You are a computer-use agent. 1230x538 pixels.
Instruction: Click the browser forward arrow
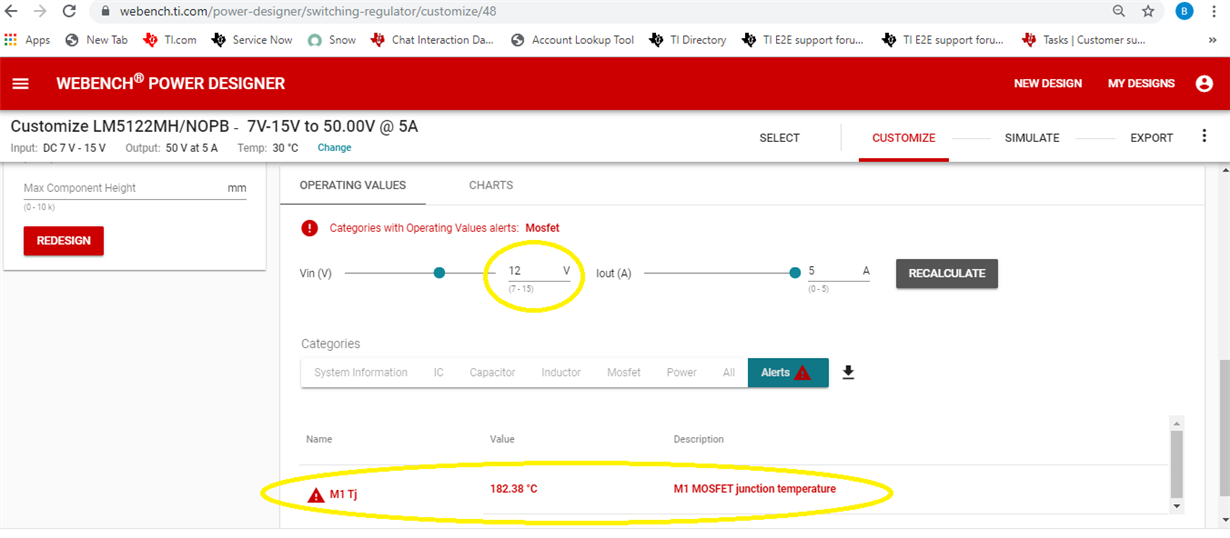pyautogui.click(x=40, y=11)
